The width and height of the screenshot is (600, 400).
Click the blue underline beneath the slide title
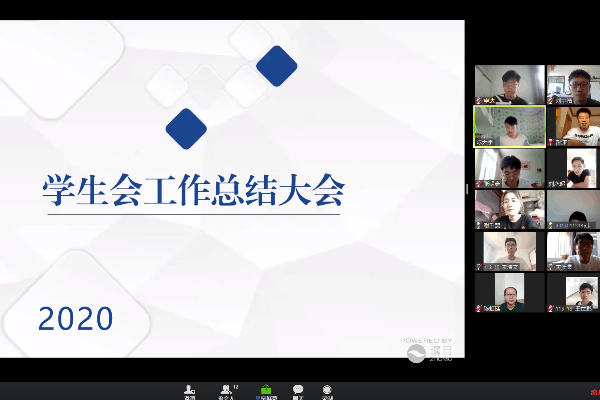pos(192,213)
